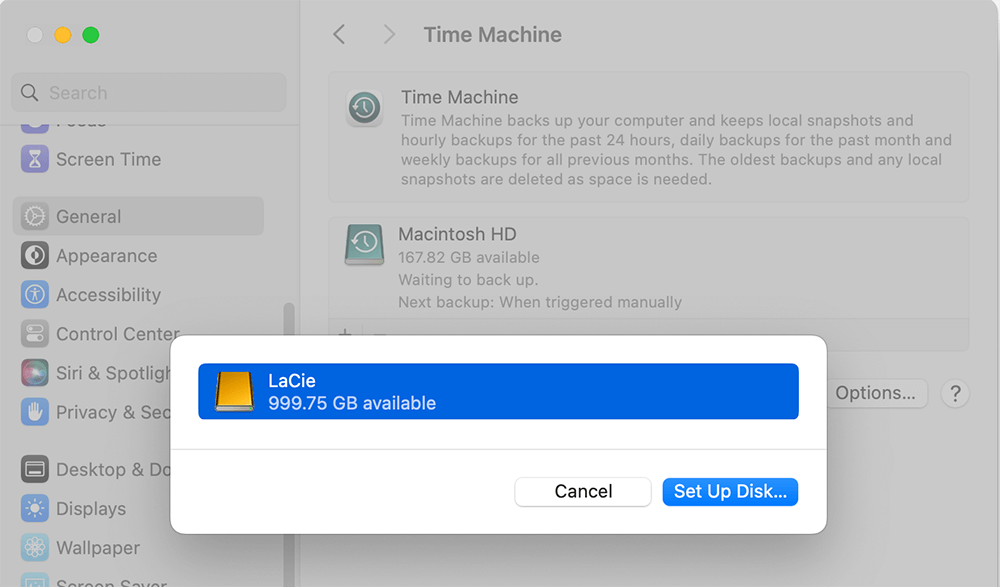Click the Time Machine clock icon

coord(364,107)
